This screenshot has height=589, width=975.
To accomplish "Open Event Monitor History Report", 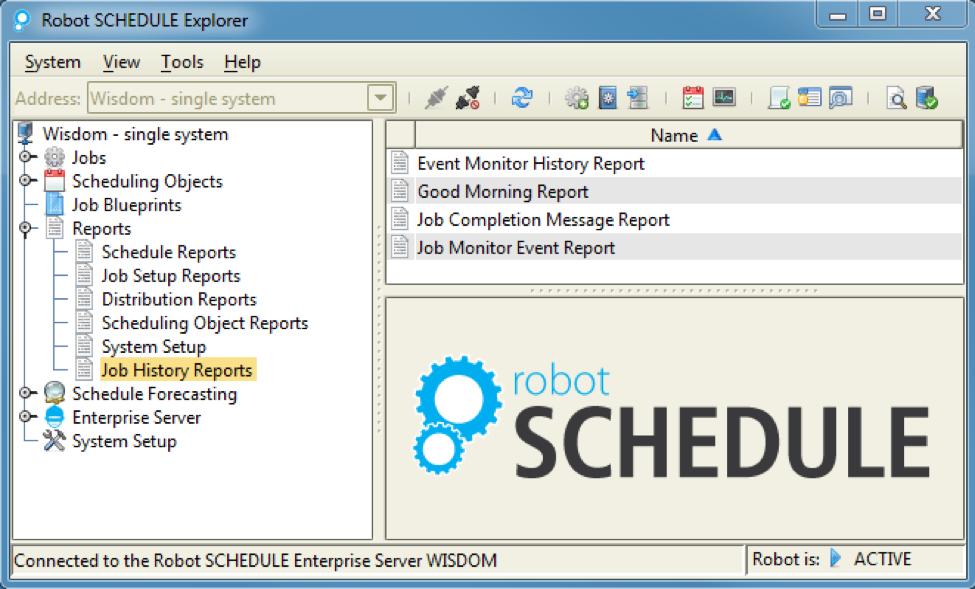I will point(530,163).
